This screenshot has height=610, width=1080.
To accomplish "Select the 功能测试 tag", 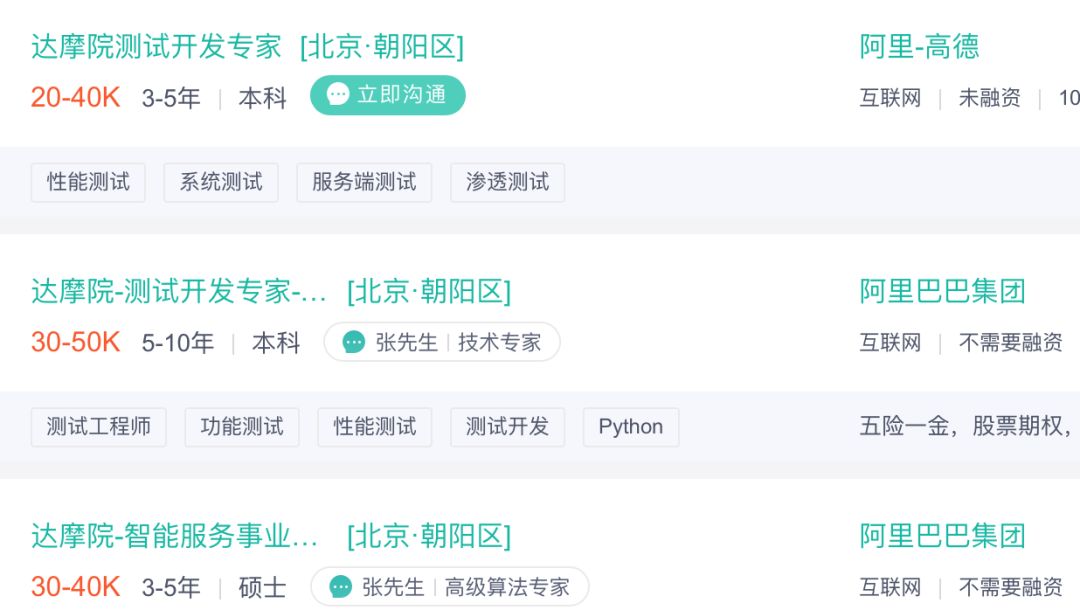I will (242, 427).
